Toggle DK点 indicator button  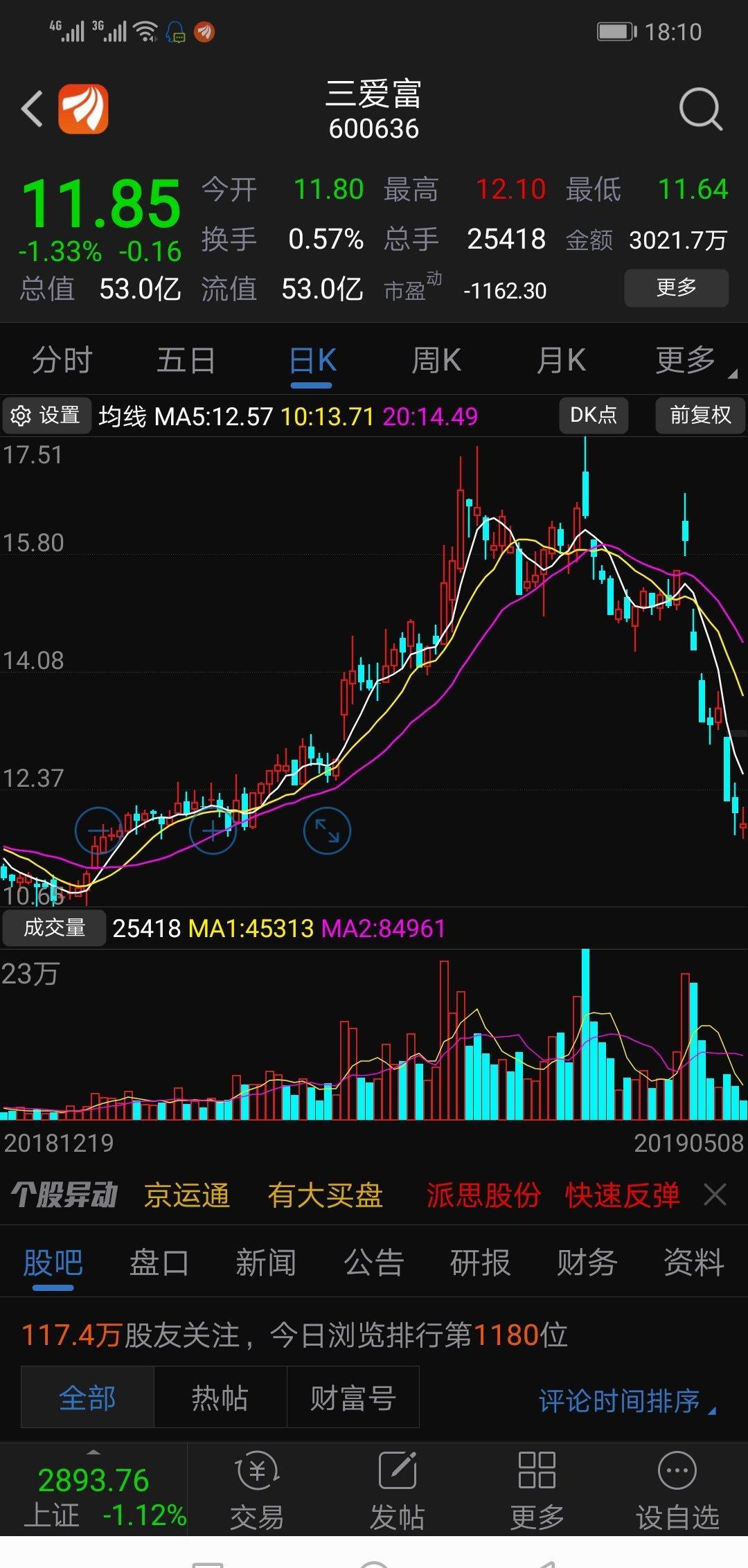594,415
